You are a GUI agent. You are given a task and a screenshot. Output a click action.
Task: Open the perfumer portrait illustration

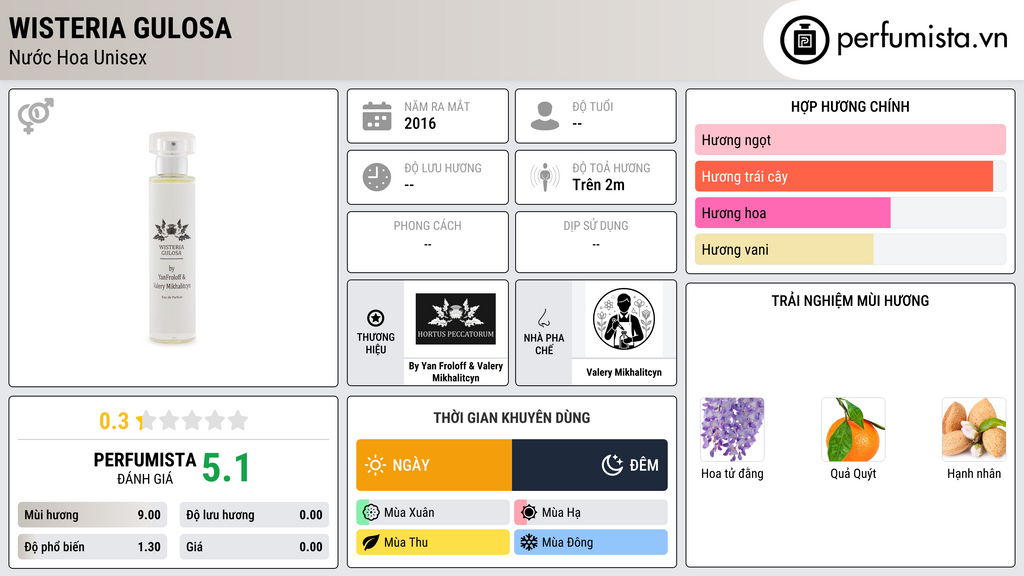coord(624,319)
